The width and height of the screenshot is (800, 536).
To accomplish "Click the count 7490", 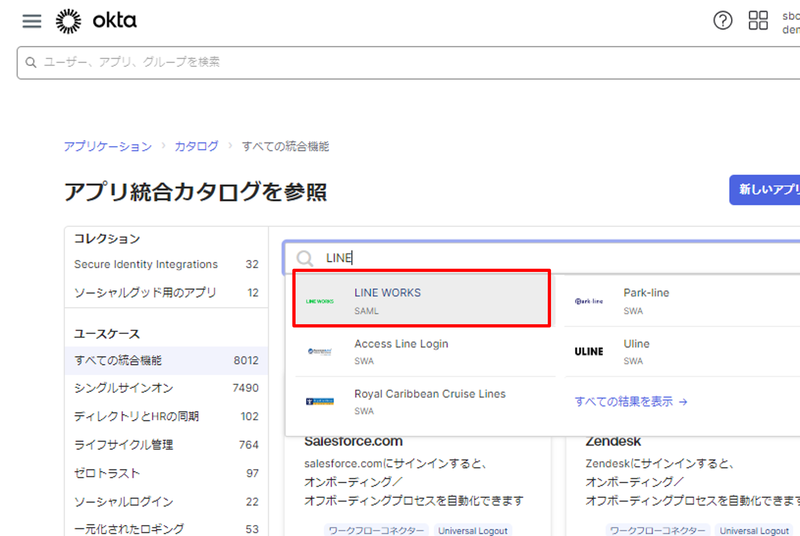I will tap(245, 388).
